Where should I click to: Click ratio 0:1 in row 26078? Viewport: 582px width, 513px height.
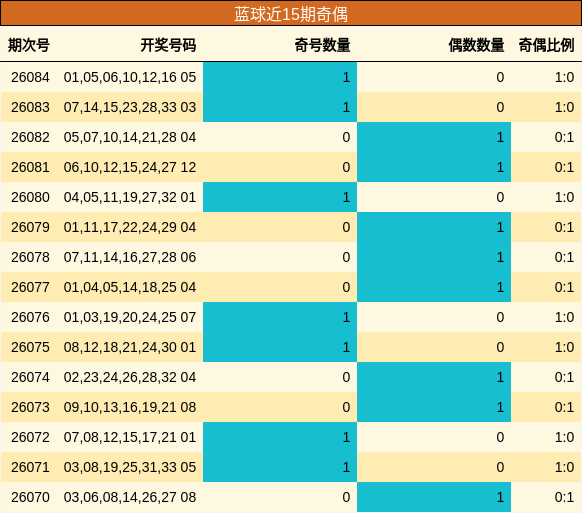(565, 257)
